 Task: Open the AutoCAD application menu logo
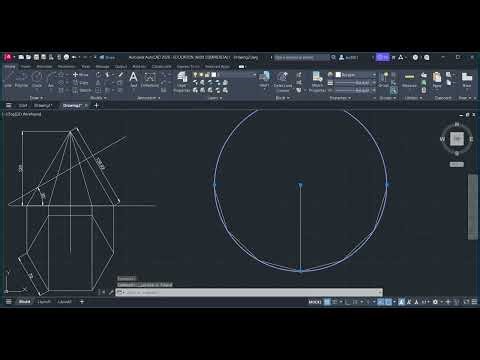pyautogui.click(x=8, y=57)
